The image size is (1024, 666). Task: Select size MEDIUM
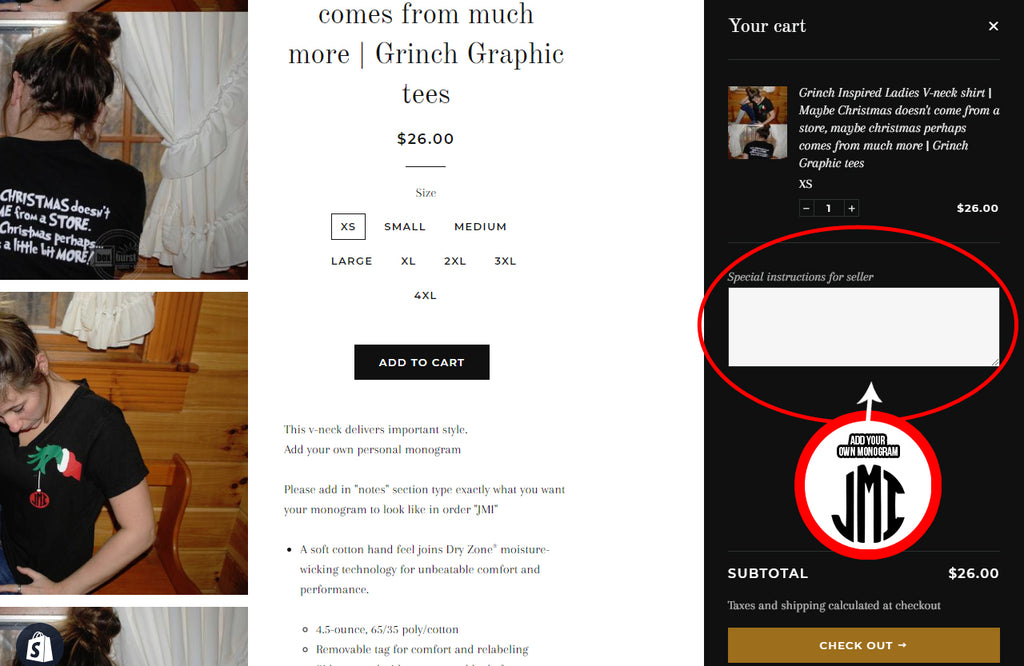tap(480, 227)
